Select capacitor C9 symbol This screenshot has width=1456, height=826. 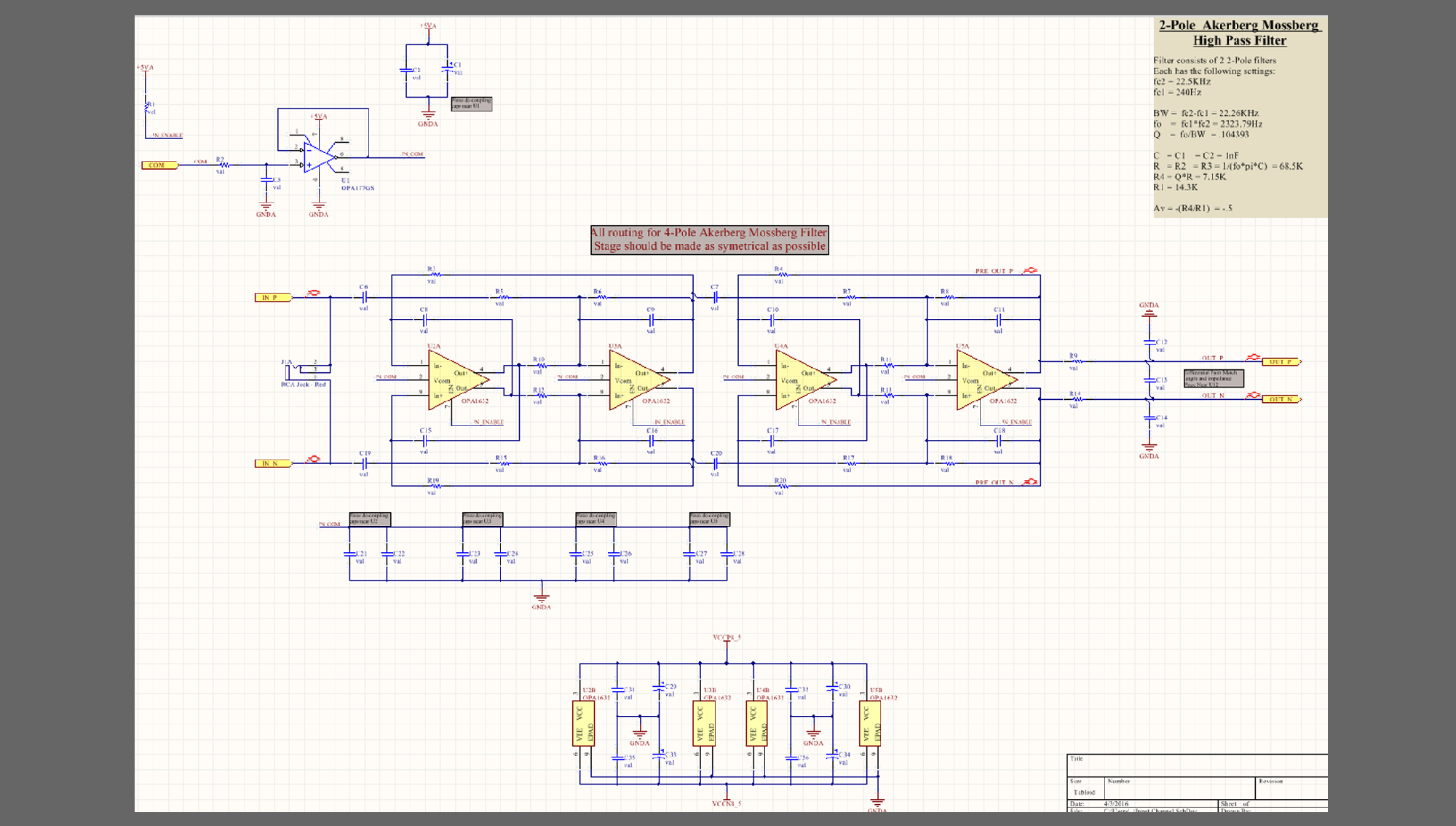coord(652,320)
